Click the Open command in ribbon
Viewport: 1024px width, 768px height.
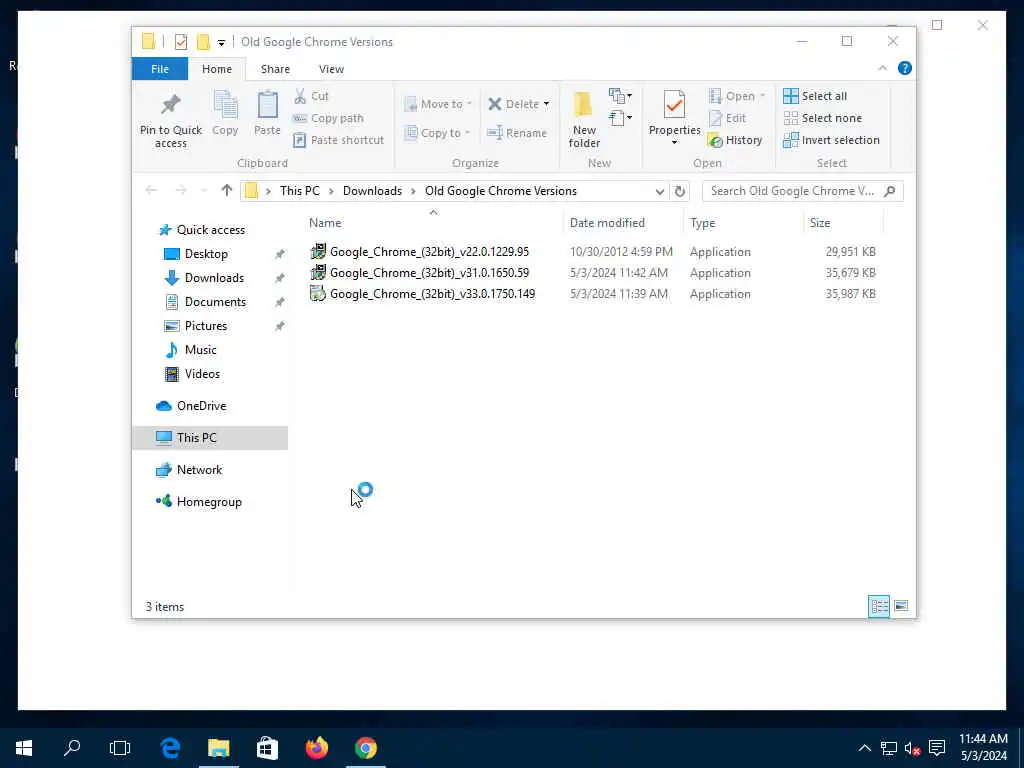tap(737, 96)
